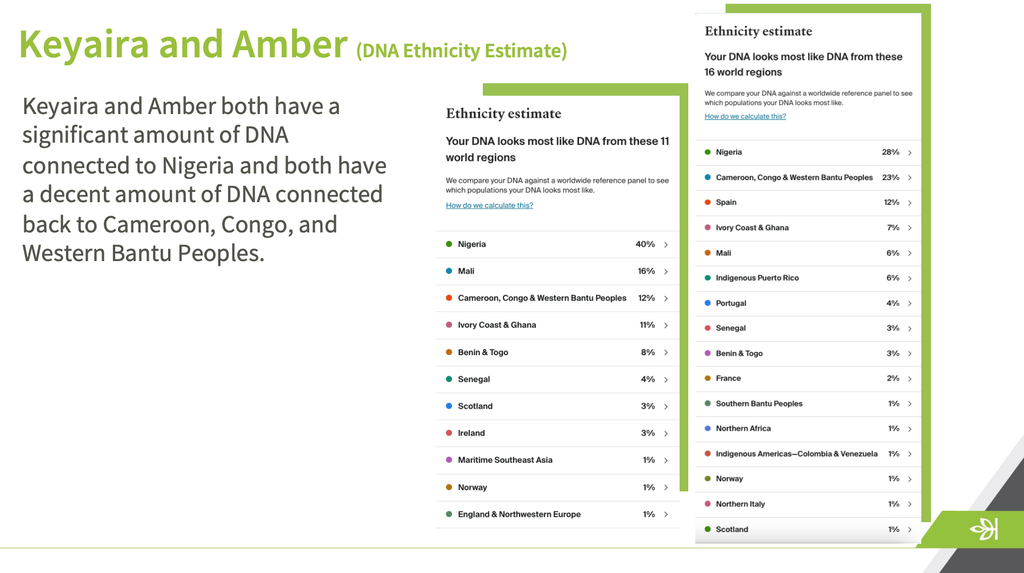This screenshot has height=573, width=1024.
Task: Expand the Ireland 3% chevron
Action: [x=666, y=433]
